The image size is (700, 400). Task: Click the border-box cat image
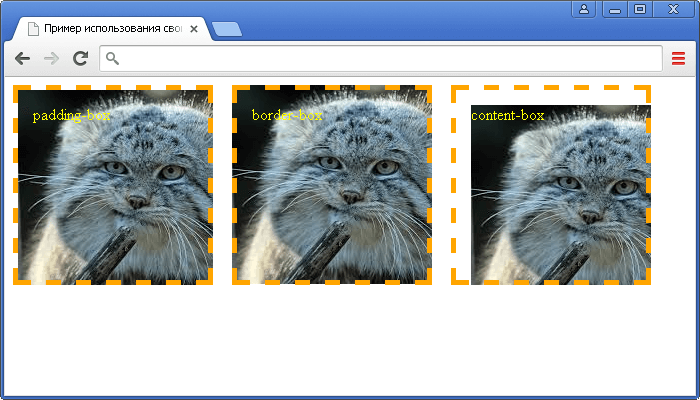click(x=332, y=185)
